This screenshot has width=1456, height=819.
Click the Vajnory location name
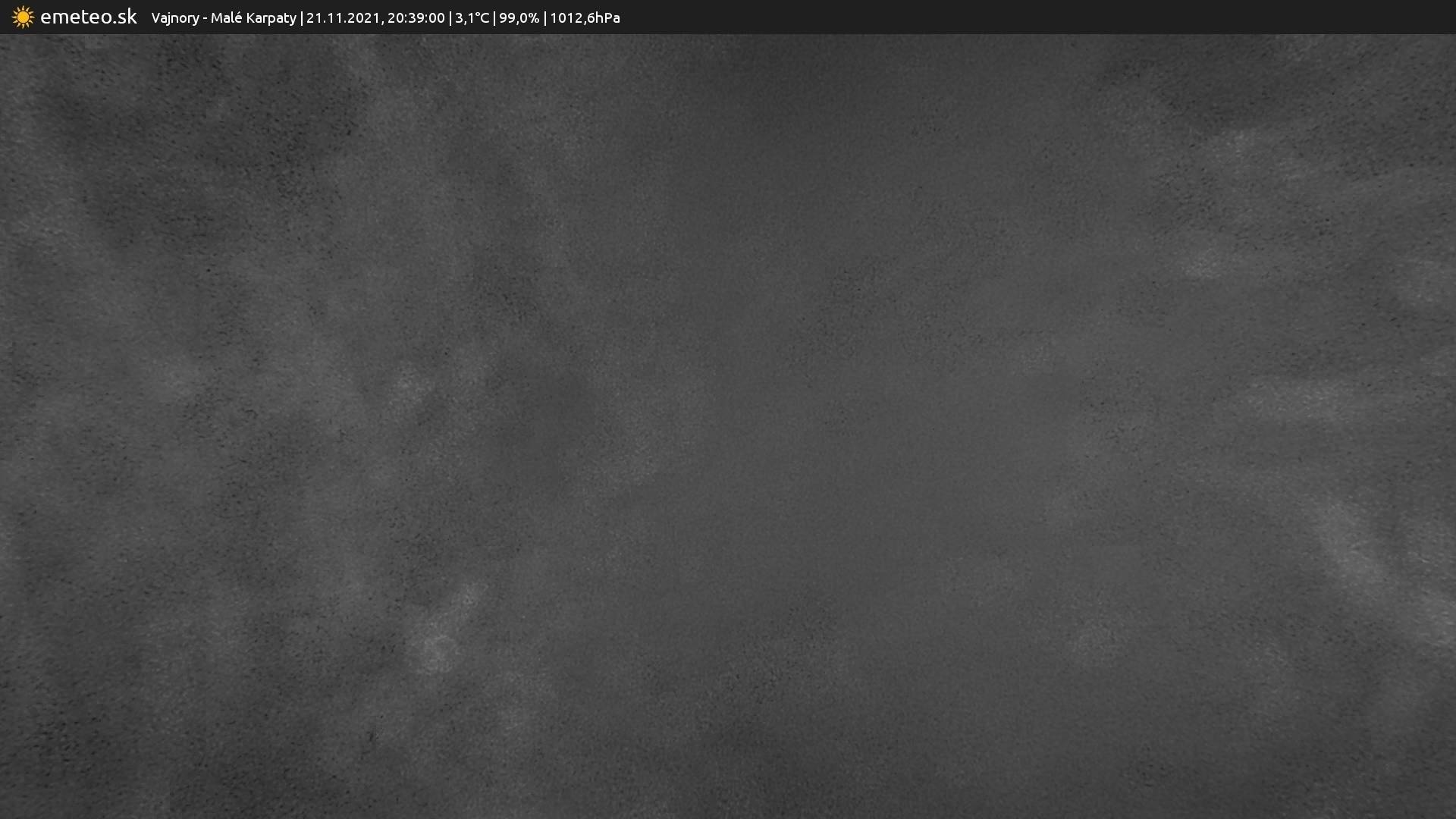[174, 18]
